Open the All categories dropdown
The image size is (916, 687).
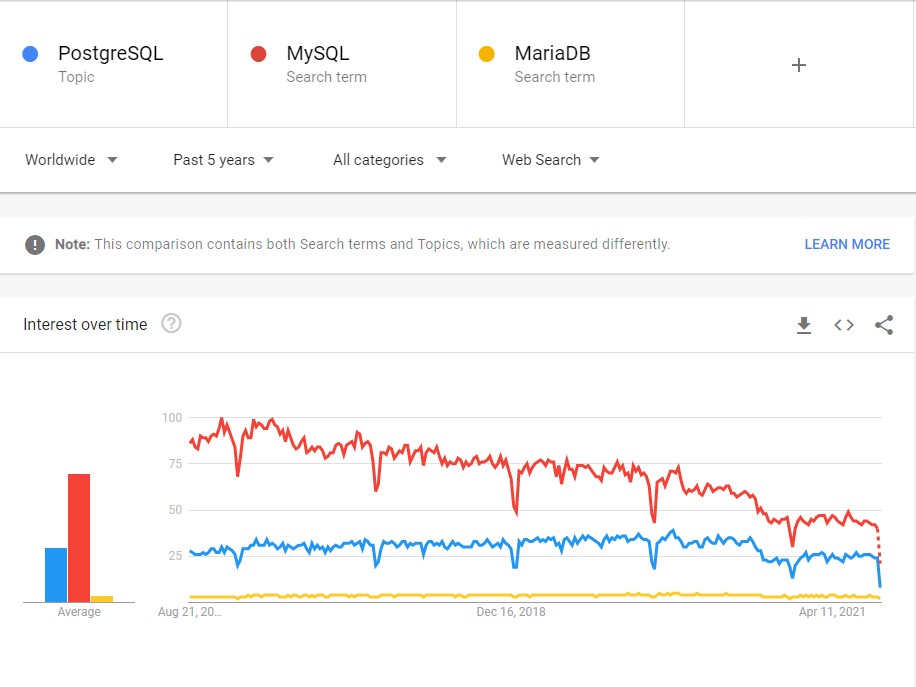(x=390, y=160)
